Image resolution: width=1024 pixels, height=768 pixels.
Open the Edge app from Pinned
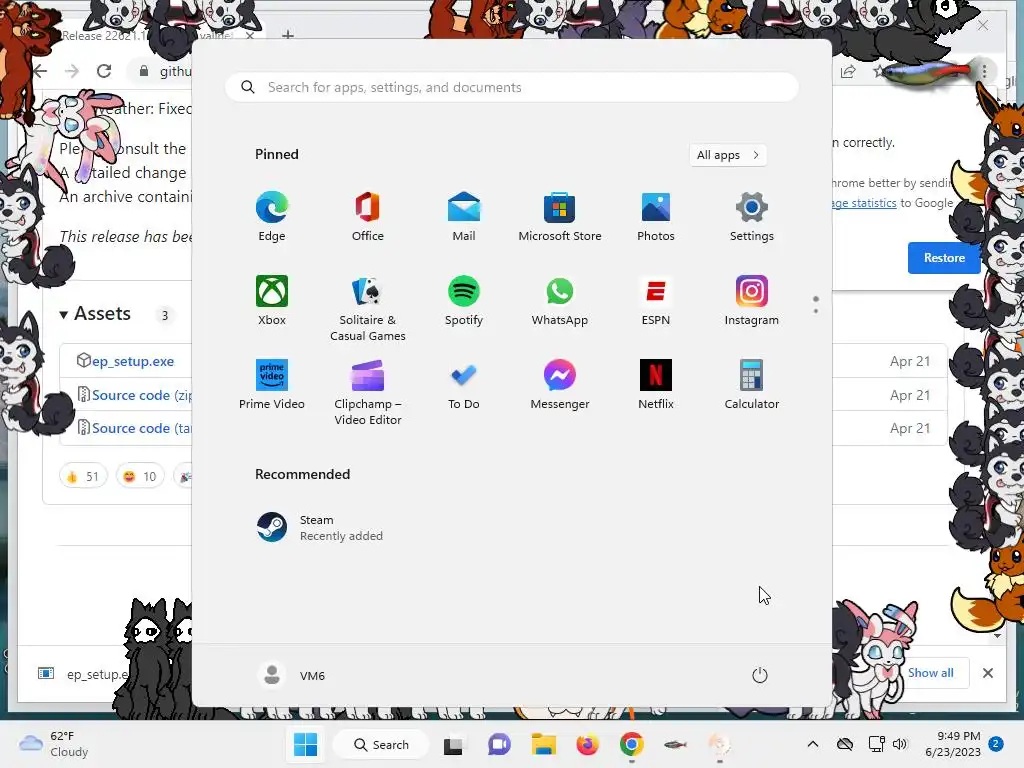pos(272,217)
